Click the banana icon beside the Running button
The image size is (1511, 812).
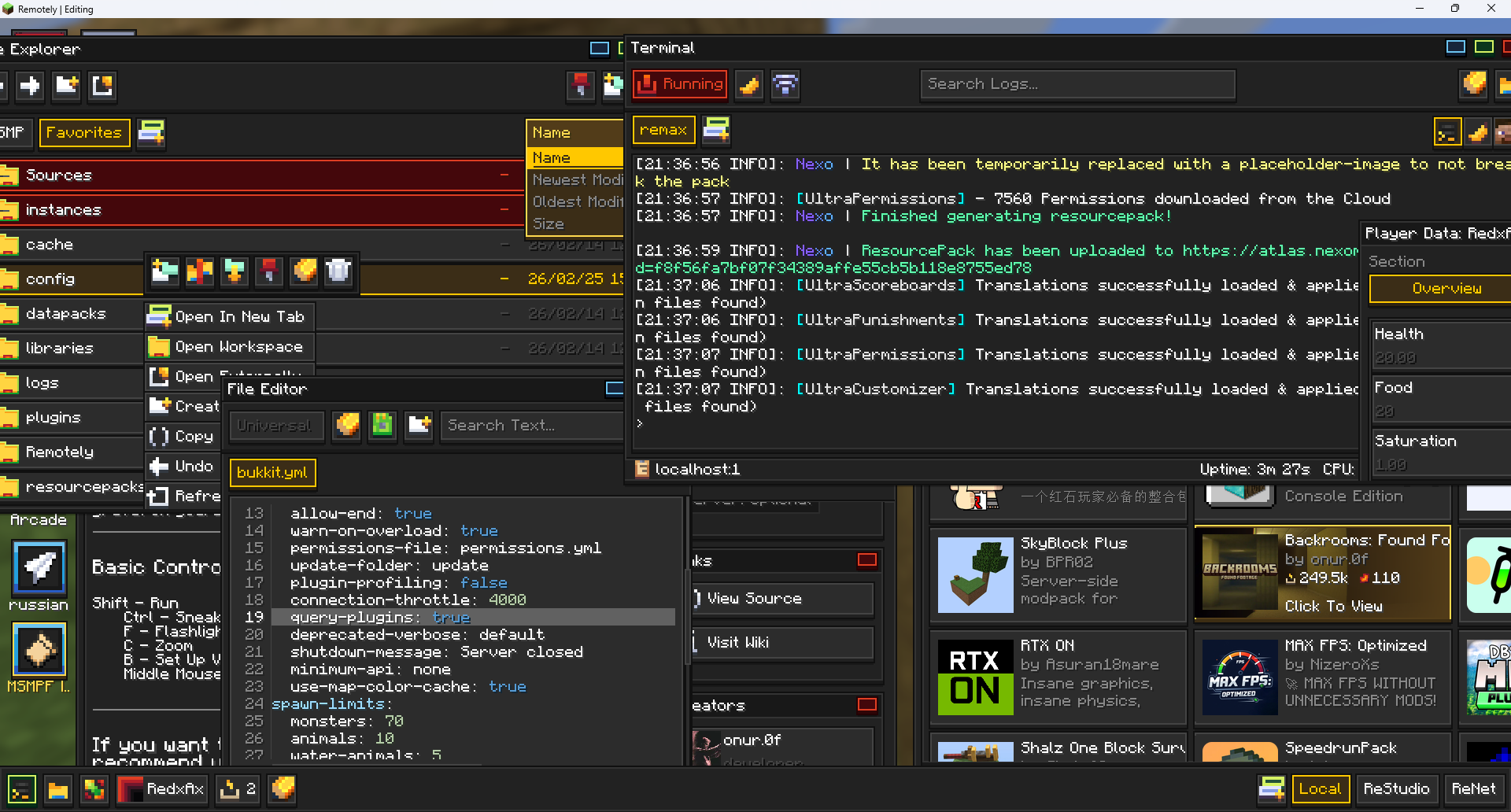tap(749, 84)
